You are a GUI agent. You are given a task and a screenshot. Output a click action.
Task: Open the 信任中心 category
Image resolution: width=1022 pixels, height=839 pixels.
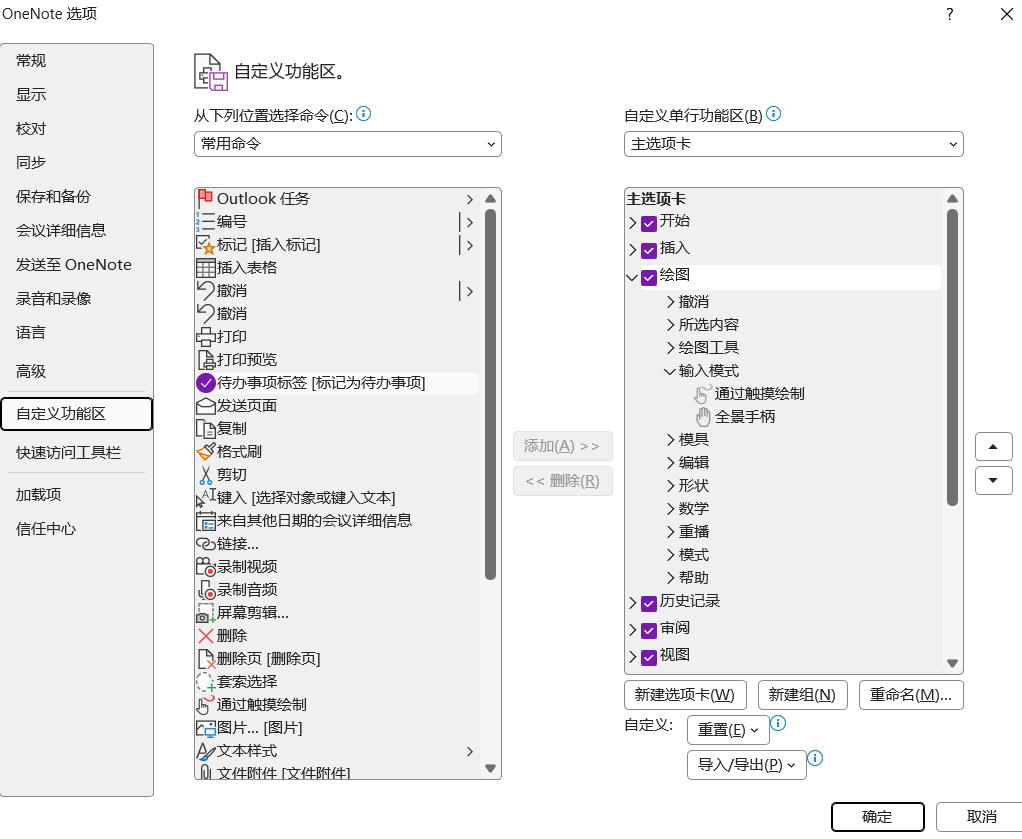click(x=76, y=529)
